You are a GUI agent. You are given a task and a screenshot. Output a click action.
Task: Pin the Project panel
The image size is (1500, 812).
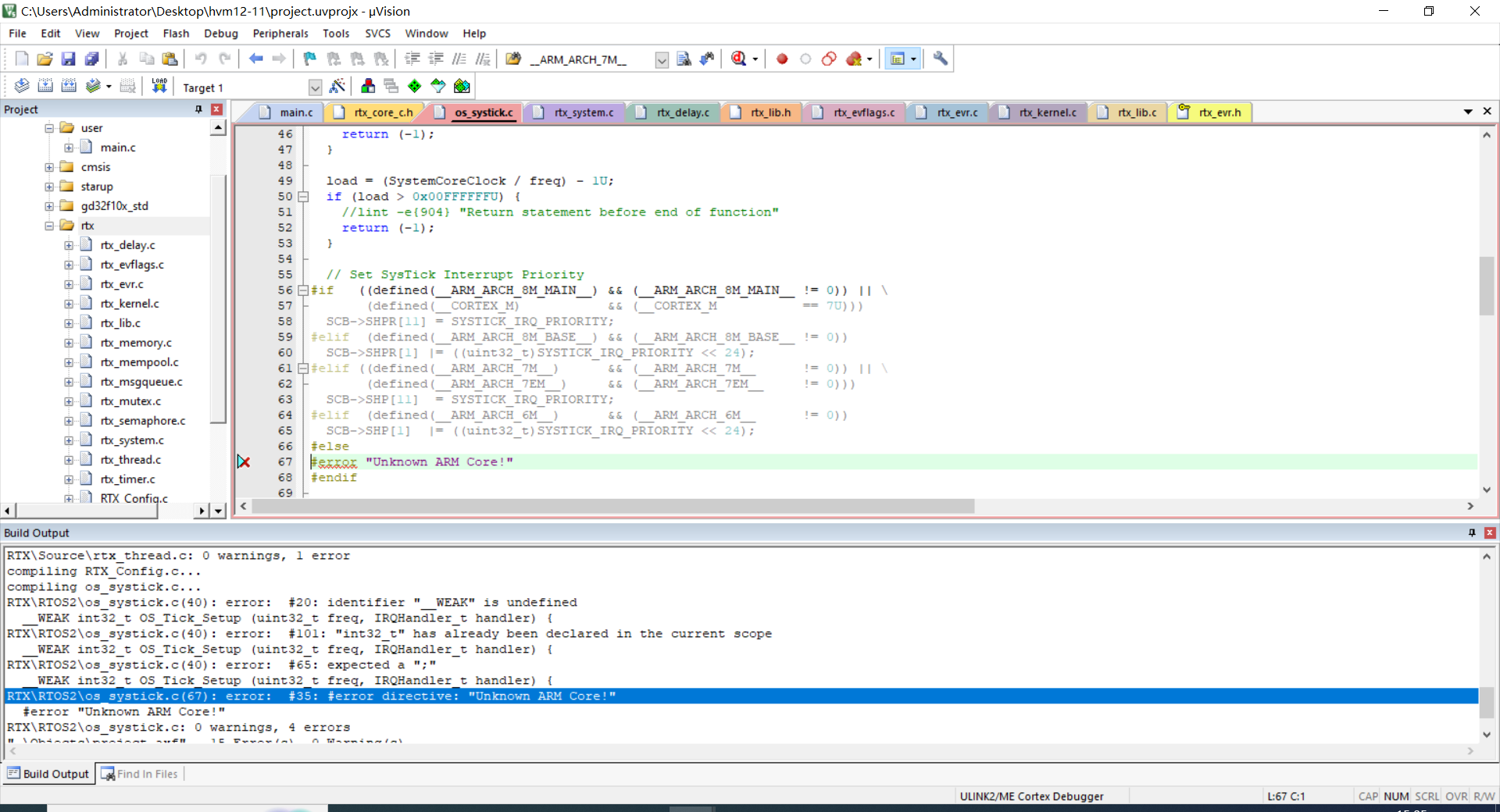198,109
